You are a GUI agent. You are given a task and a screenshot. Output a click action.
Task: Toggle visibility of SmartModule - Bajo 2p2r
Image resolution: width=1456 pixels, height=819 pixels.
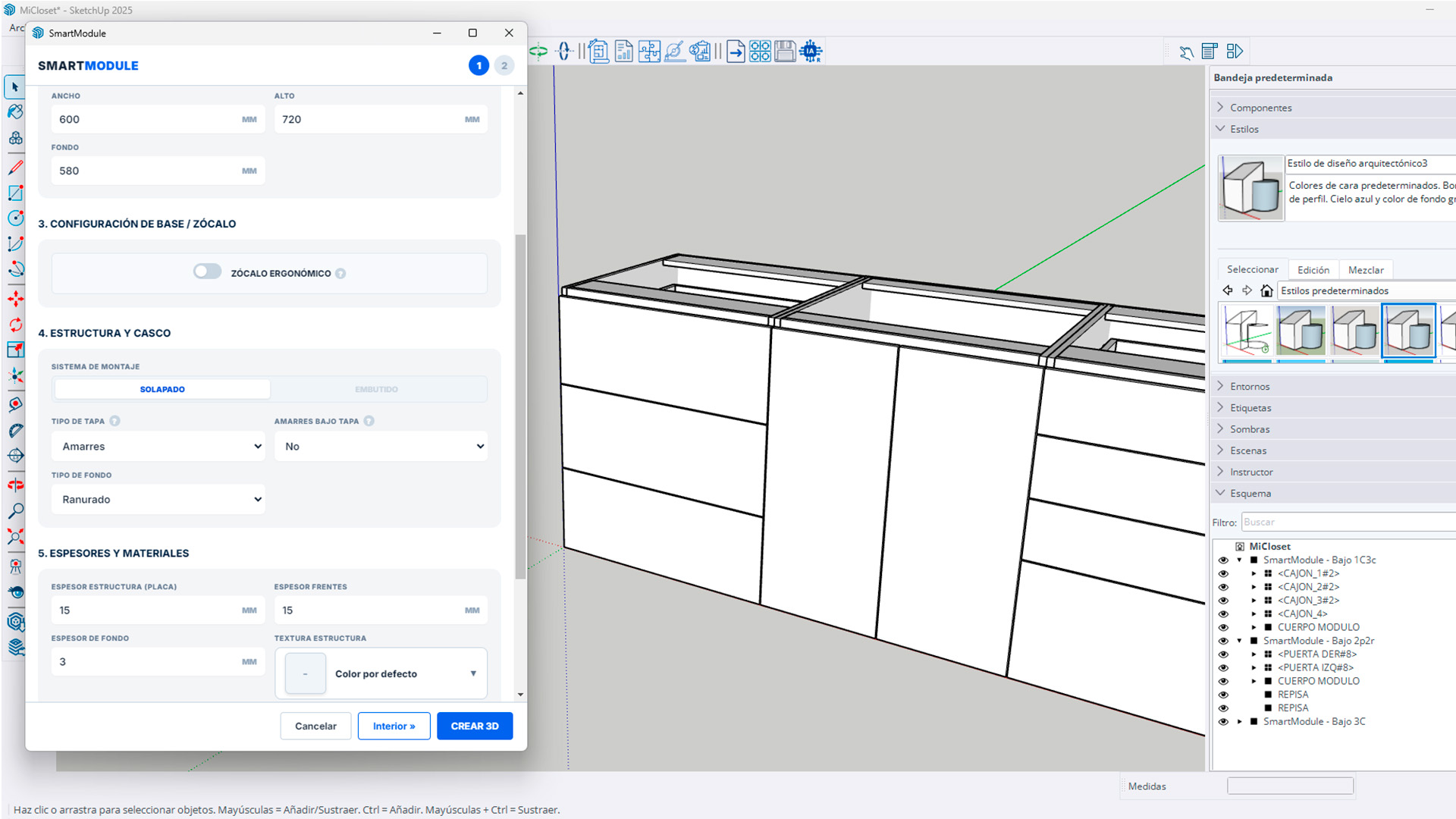[x=1222, y=641]
